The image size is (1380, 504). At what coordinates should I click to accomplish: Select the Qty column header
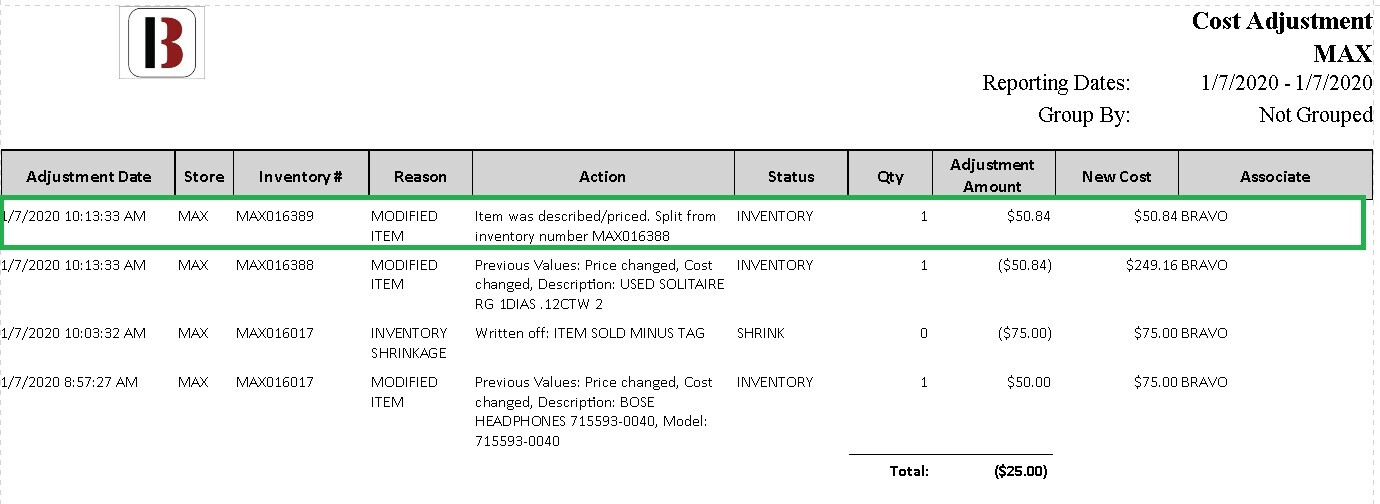click(x=890, y=176)
